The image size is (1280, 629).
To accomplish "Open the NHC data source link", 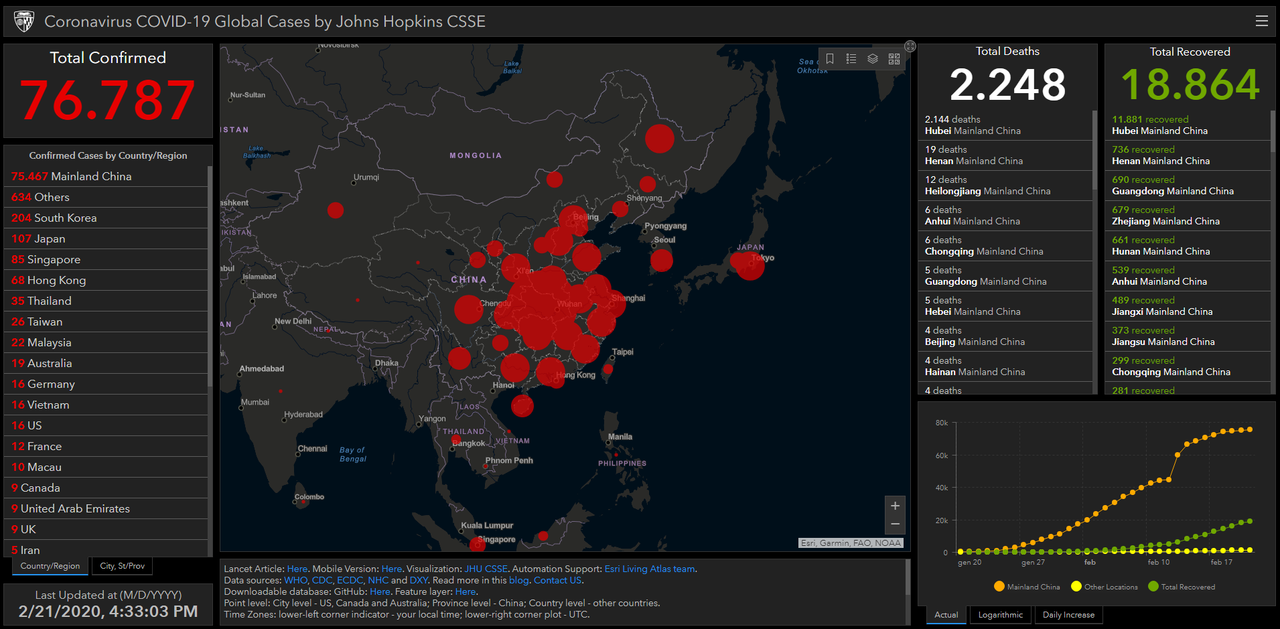I will click(x=378, y=580).
